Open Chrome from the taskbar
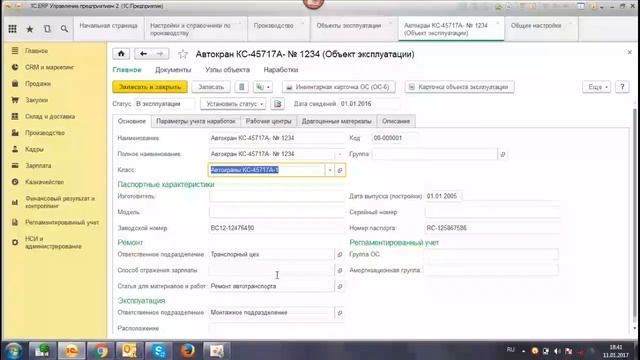640x360 pixels. 100,351
